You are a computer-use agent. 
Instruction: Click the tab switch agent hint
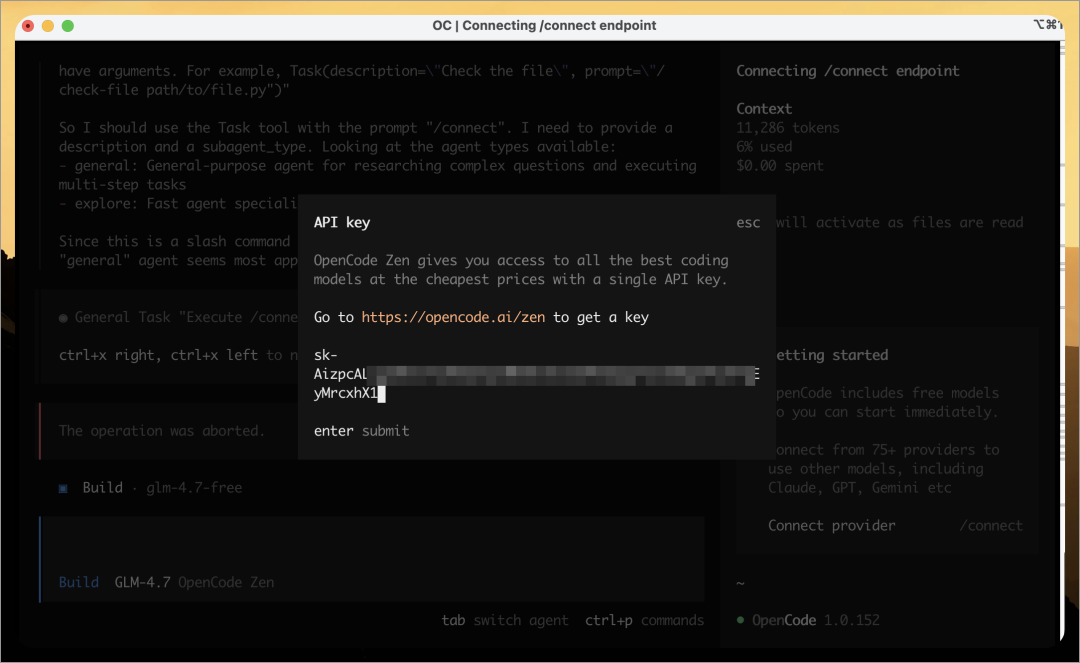[x=505, y=620]
